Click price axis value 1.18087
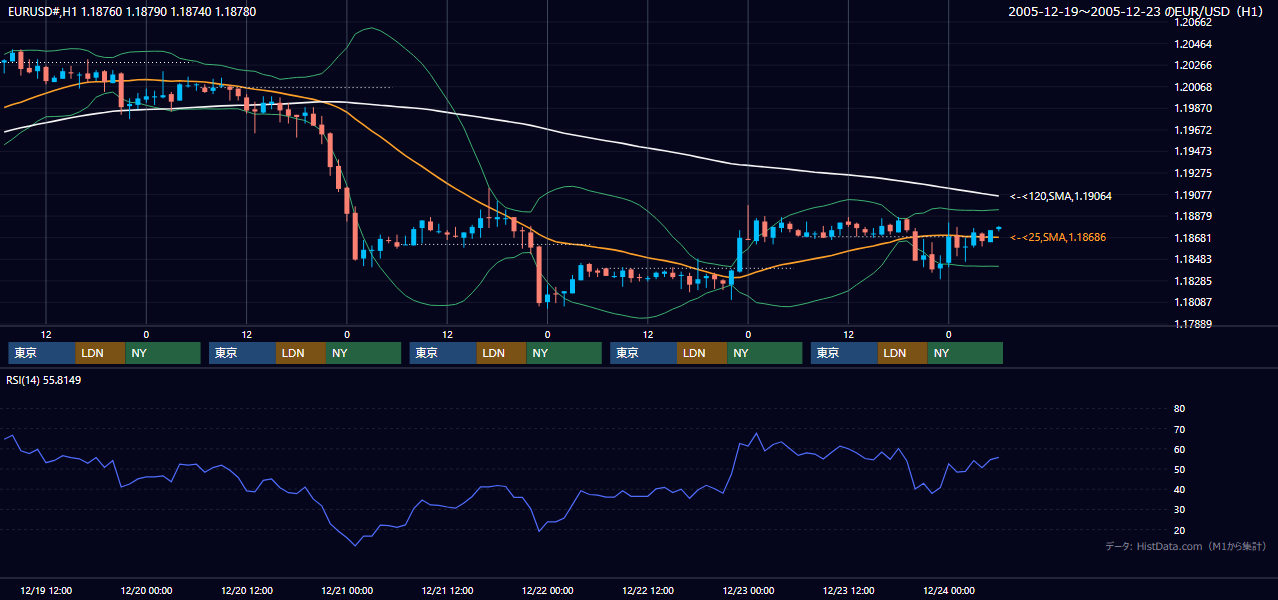 (1193, 302)
